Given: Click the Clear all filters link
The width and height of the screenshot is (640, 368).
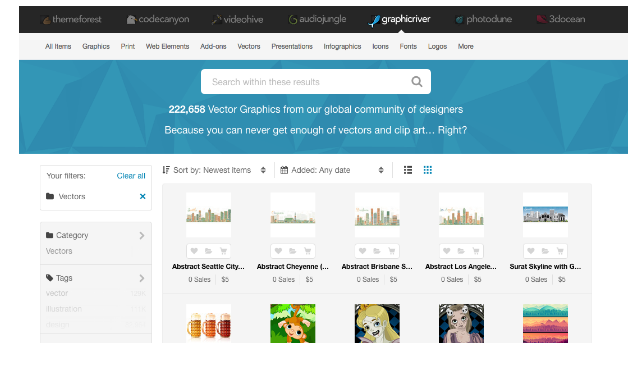Looking at the screenshot, I should (x=131, y=176).
